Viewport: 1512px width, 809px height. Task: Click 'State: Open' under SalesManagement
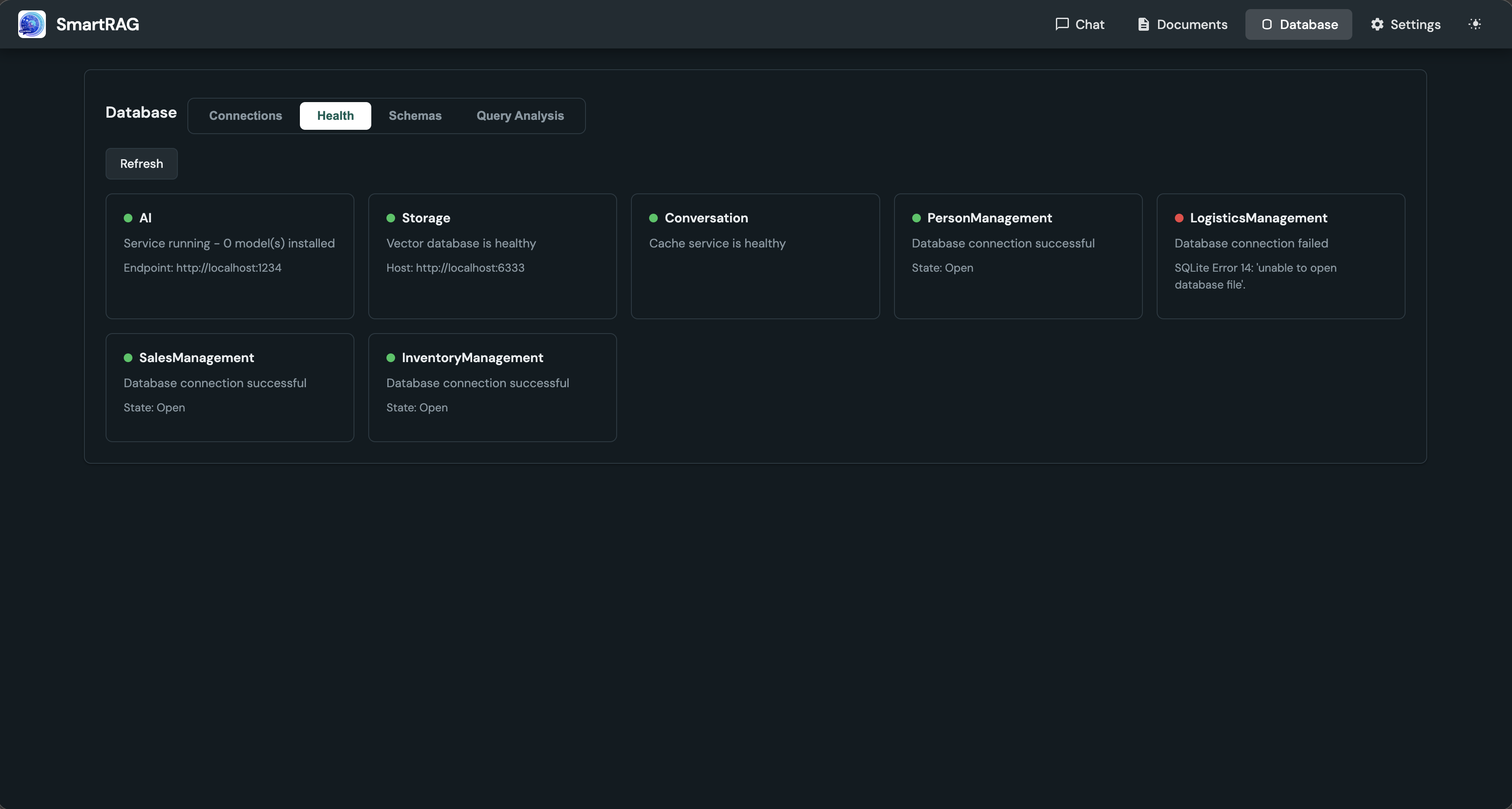[x=154, y=408]
